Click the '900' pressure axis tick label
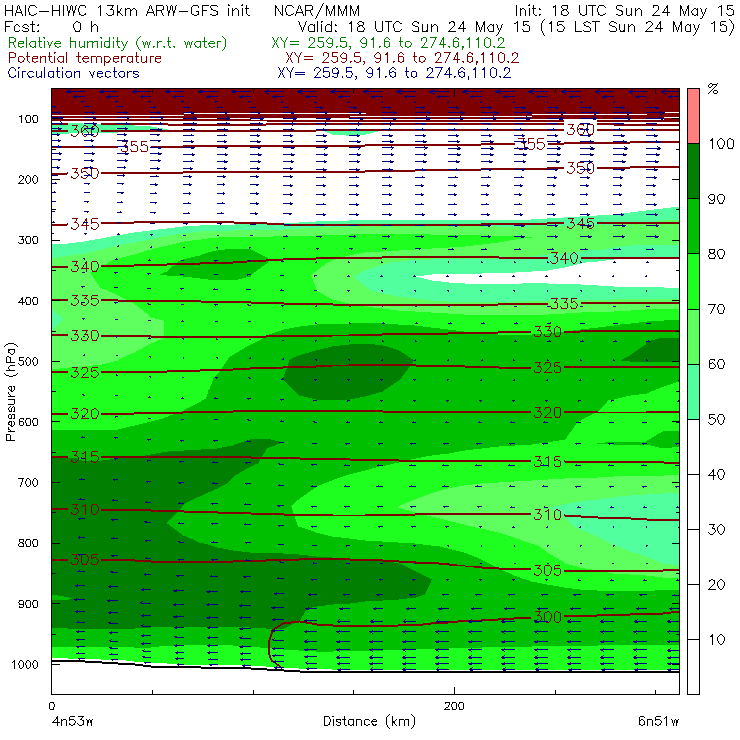Viewport: 740px width, 740px height. tap(28, 604)
